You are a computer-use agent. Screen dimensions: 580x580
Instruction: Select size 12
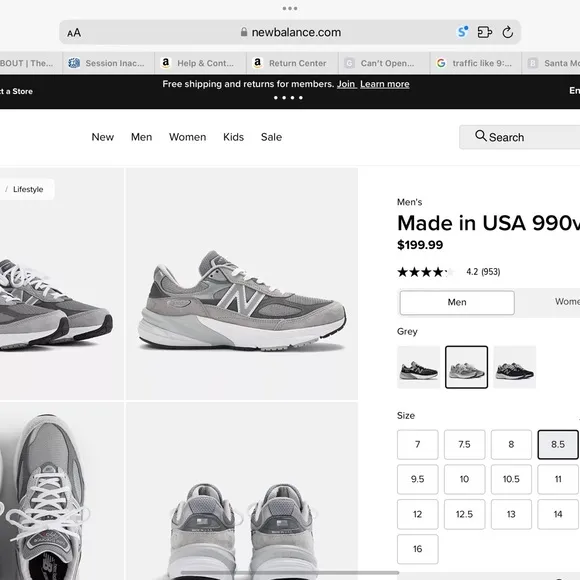click(x=418, y=514)
